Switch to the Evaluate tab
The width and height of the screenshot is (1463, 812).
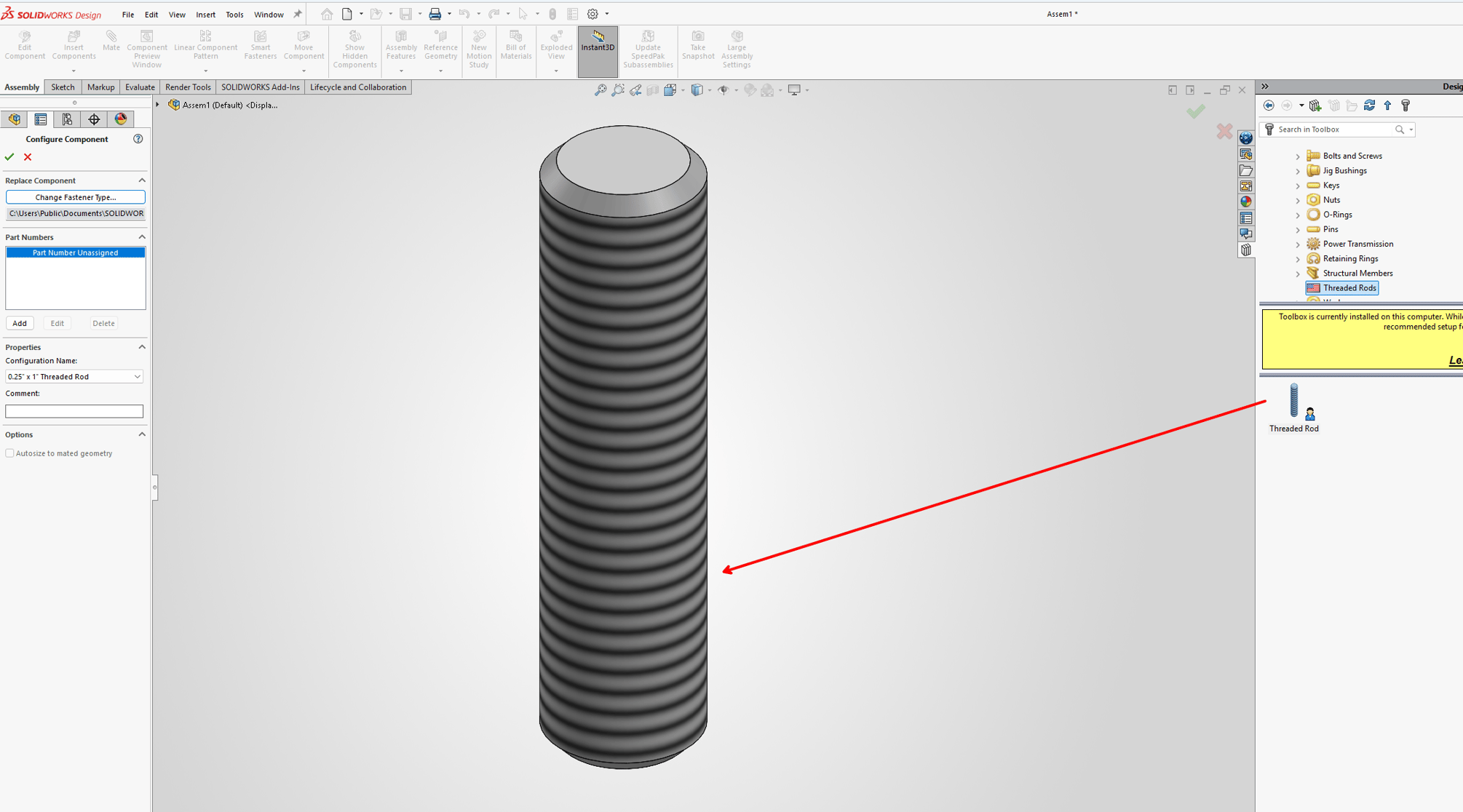click(140, 87)
